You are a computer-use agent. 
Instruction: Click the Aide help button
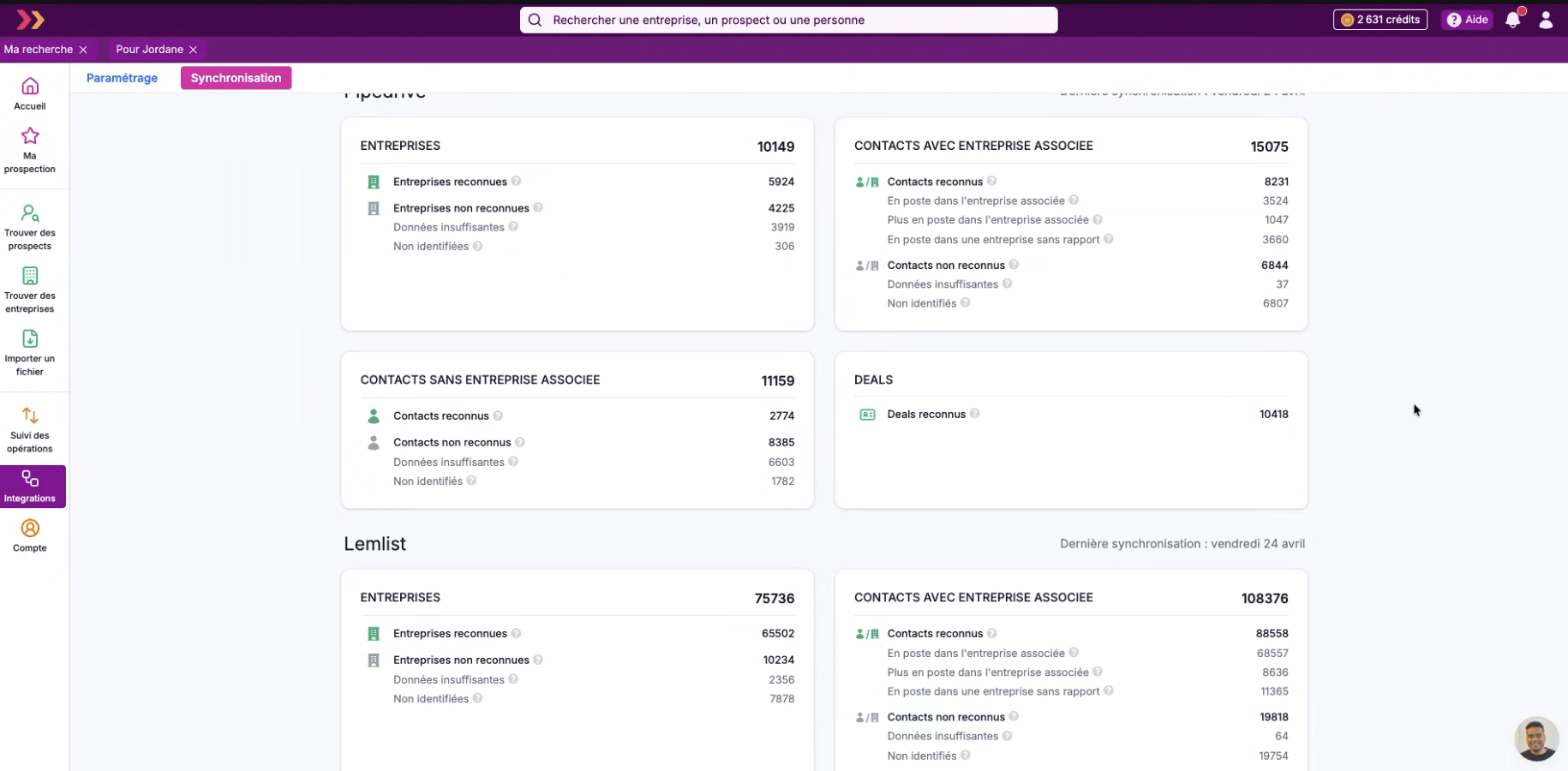coord(1467,20)
